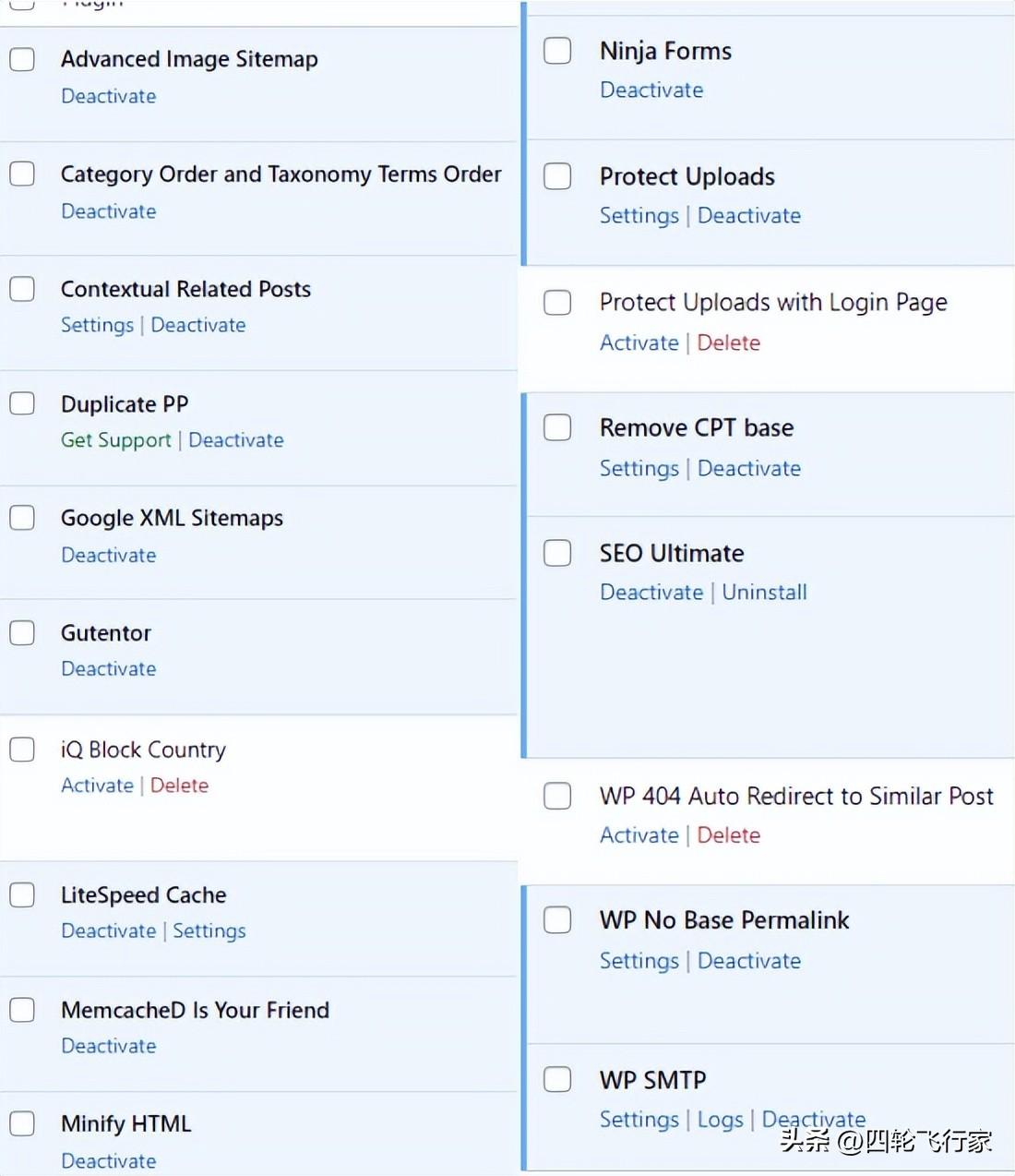
Task: Open LiteSpeed Cache Settings link
Action: 209,930
